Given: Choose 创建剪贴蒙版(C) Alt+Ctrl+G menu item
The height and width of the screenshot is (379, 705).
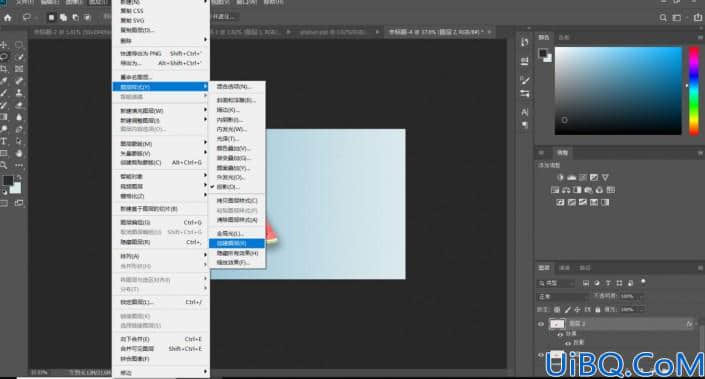Looking at the screenshot, I should 161,162.
